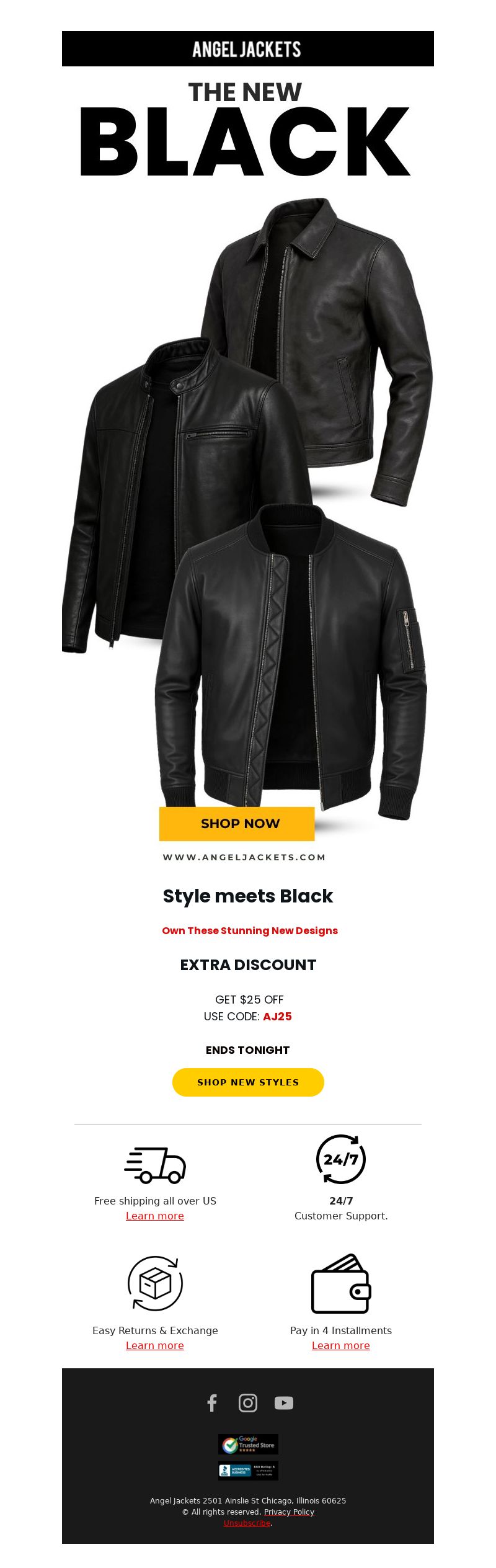Click the SHOP NEW STYLES button
496x1568 pixels.
(x=248, y=1082)
